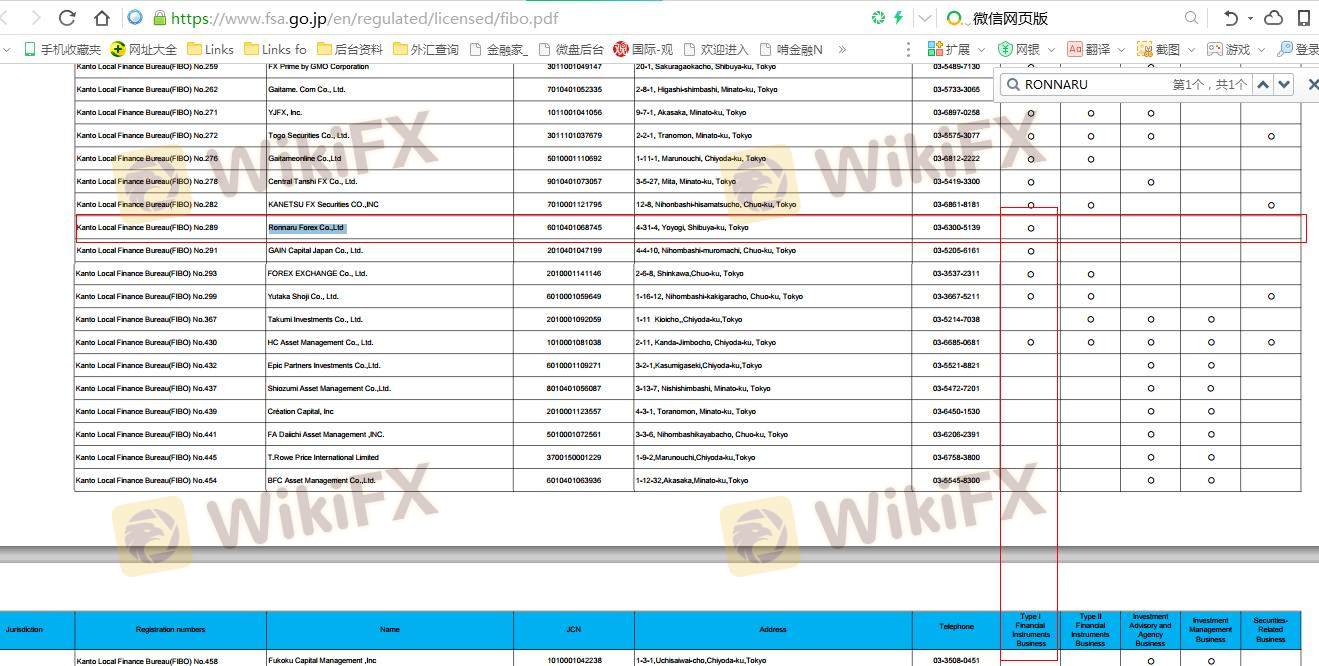Open the 网银 online banking shield icon
The width and height of the screenshot is (1319, 666).
pos(1004,49)
